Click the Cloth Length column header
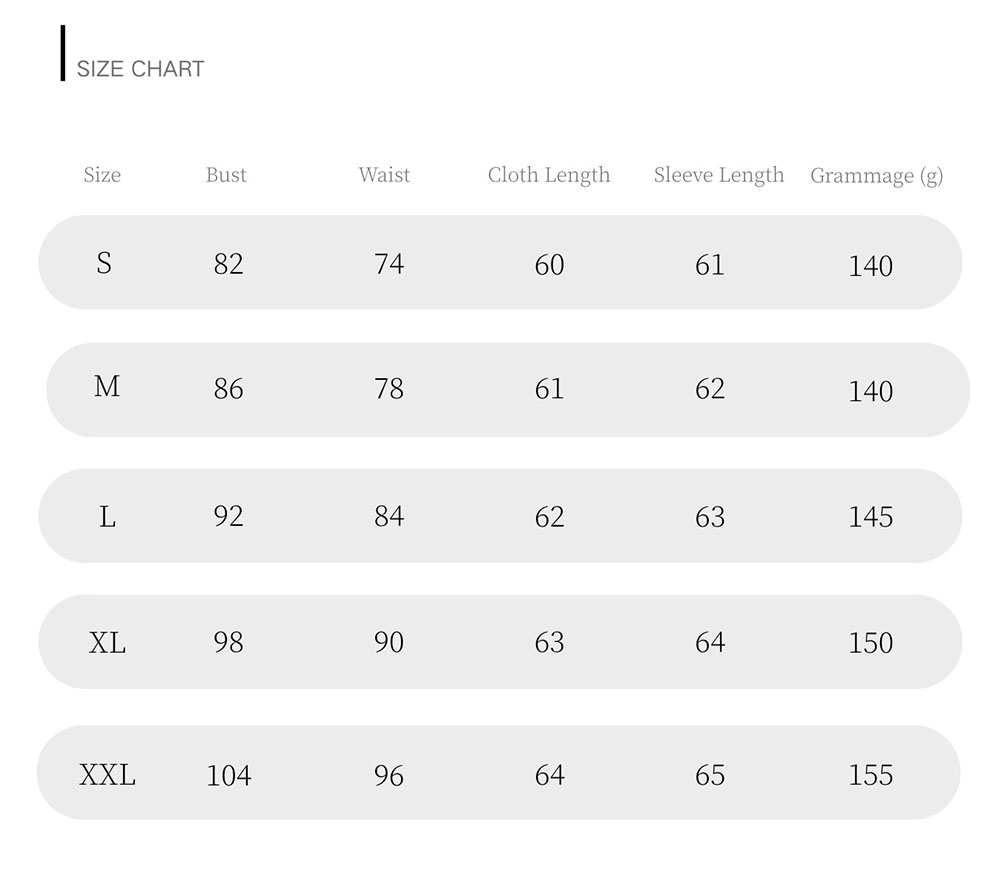Screen dimensions: 1001x890 [549, 175]
